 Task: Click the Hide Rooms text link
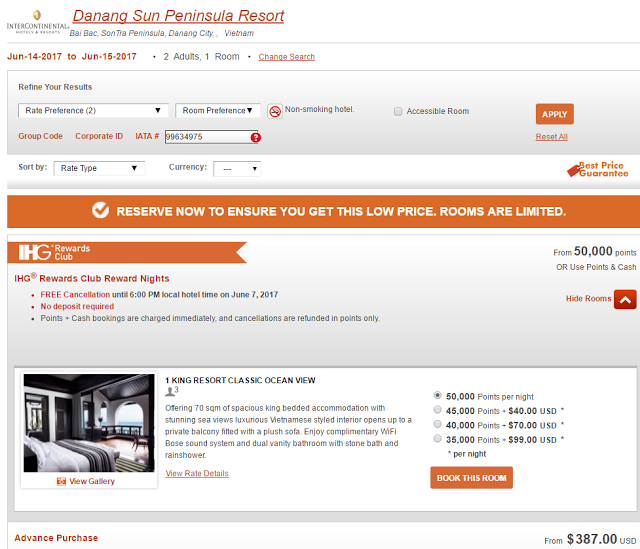[x=588, y=298]
